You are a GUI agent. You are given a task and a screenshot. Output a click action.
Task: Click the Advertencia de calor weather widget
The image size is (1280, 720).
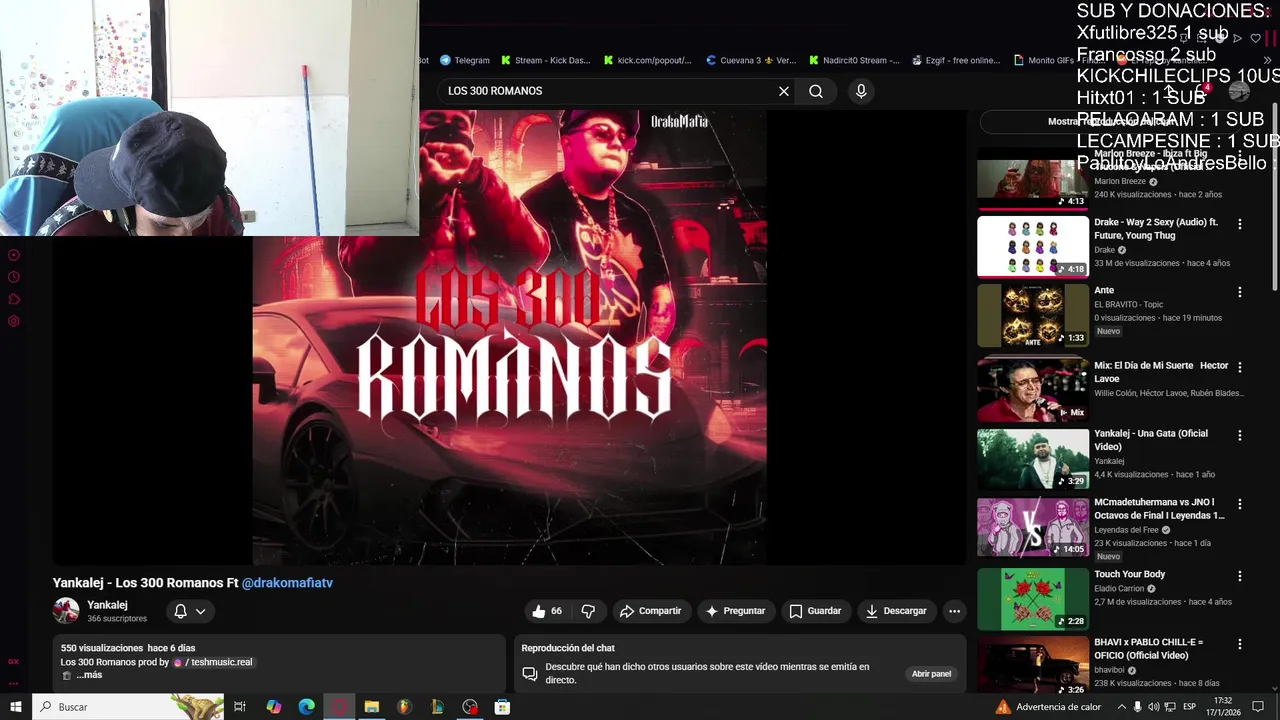(1047, 707)
